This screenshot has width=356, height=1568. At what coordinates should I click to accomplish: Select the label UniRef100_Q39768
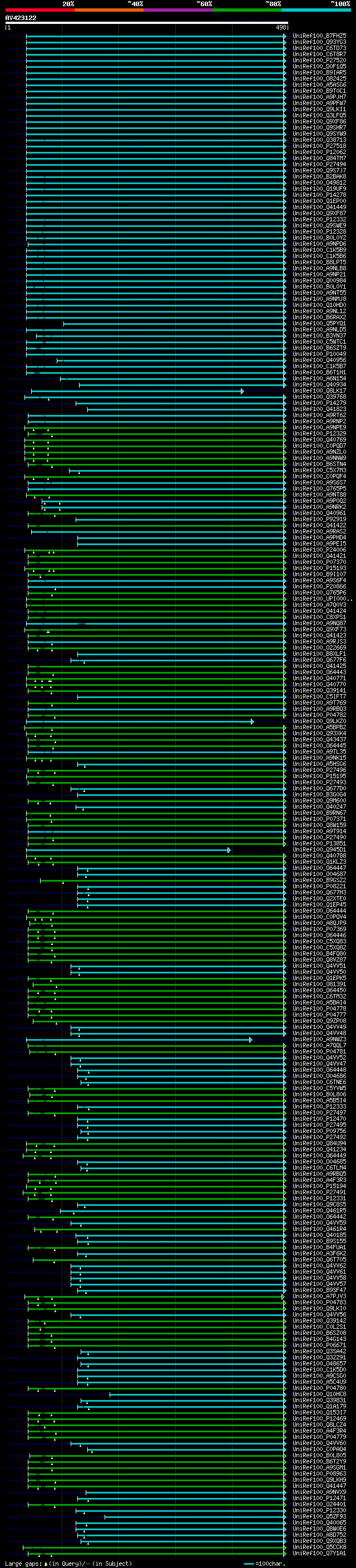click(319, 397)
